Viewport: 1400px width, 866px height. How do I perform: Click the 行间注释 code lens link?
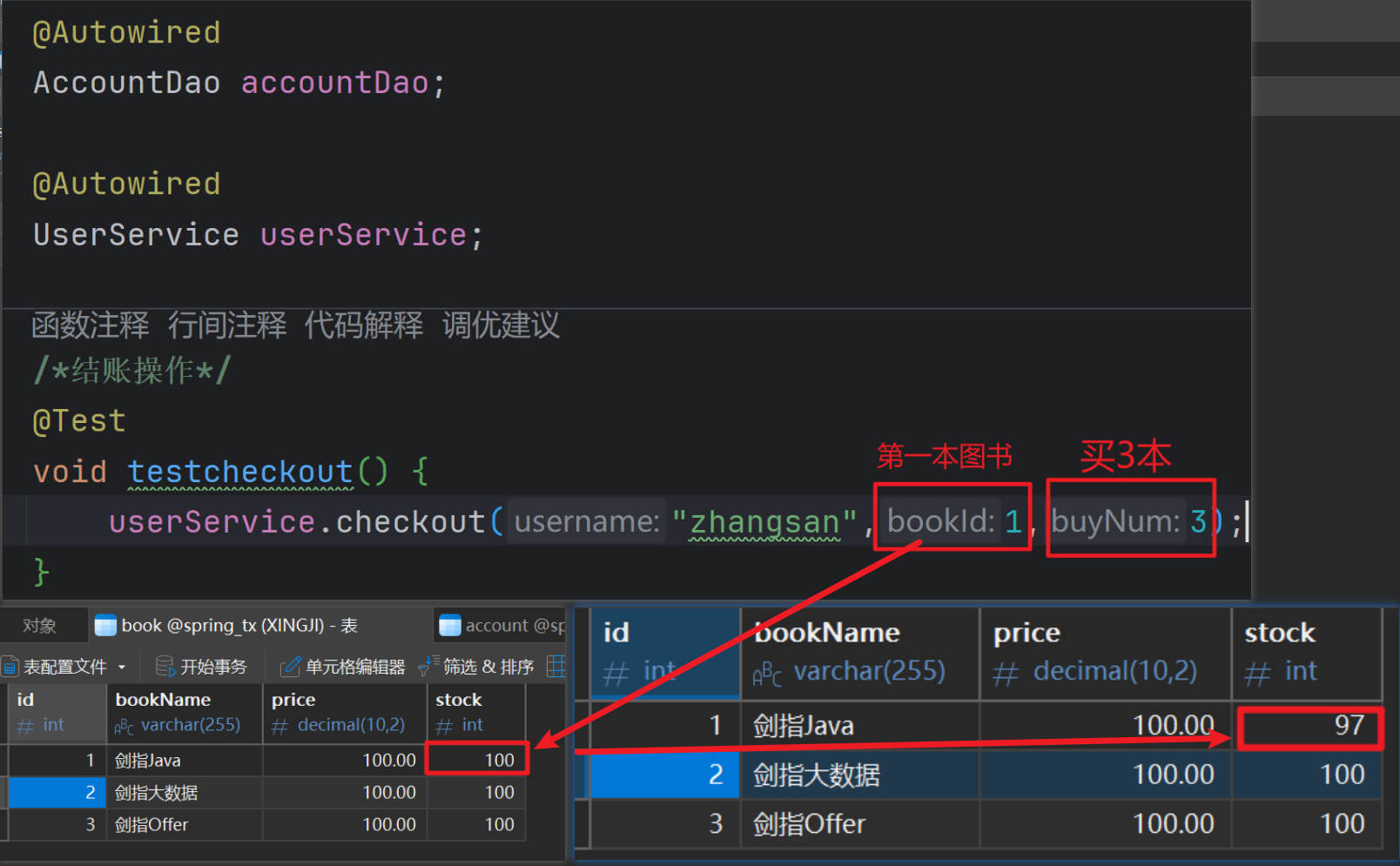227,326
